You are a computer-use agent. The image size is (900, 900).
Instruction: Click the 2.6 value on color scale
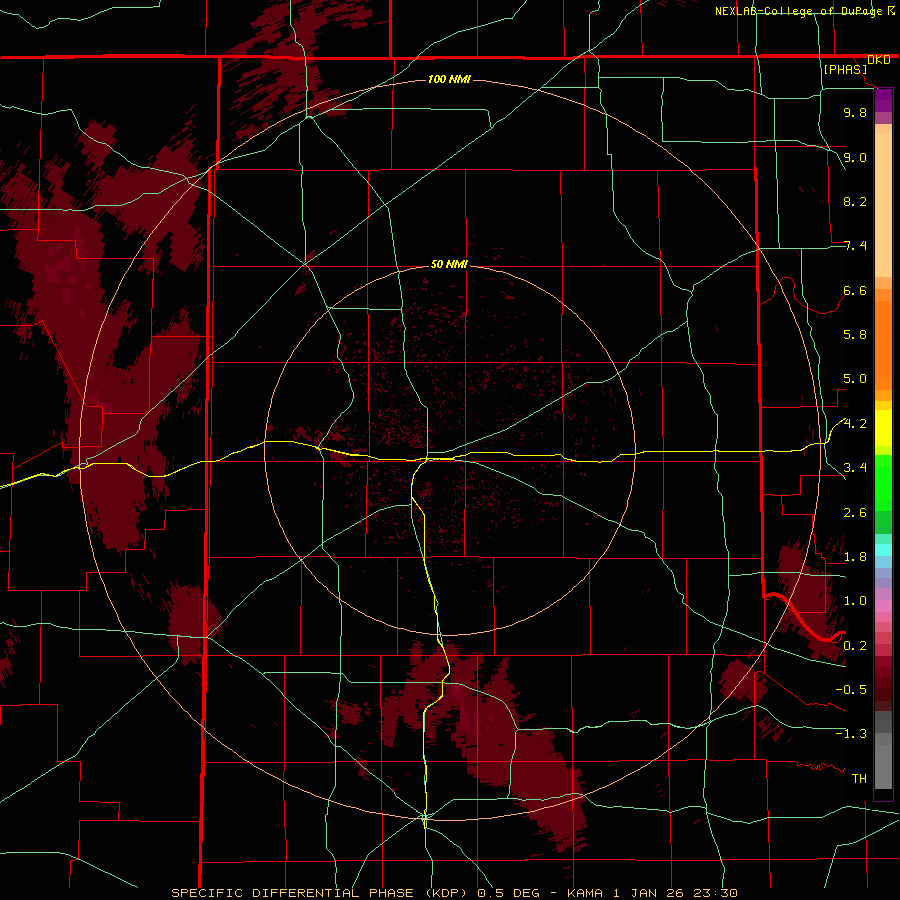tap(855, 513)
